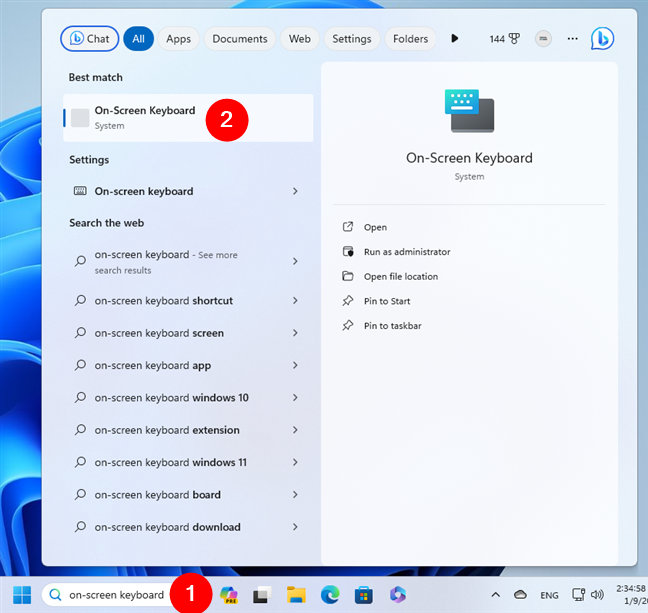Image resolution: width=648 pixels, height=613 pixels.
Task: Open On-Screen Keyboard best match result
Action: click(188, 118)
